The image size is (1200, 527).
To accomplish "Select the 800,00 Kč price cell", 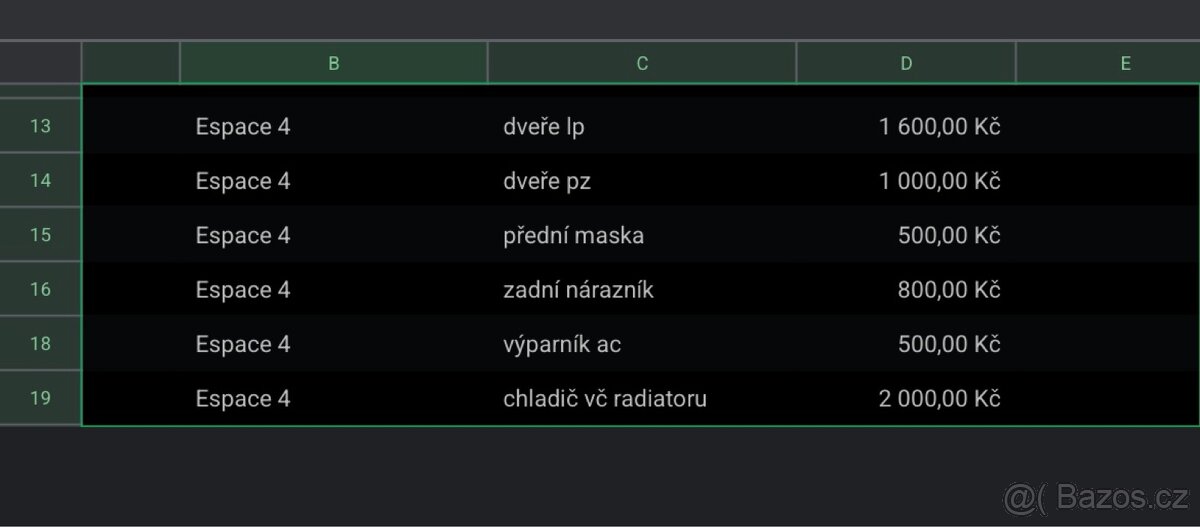I will pos(906,290).
